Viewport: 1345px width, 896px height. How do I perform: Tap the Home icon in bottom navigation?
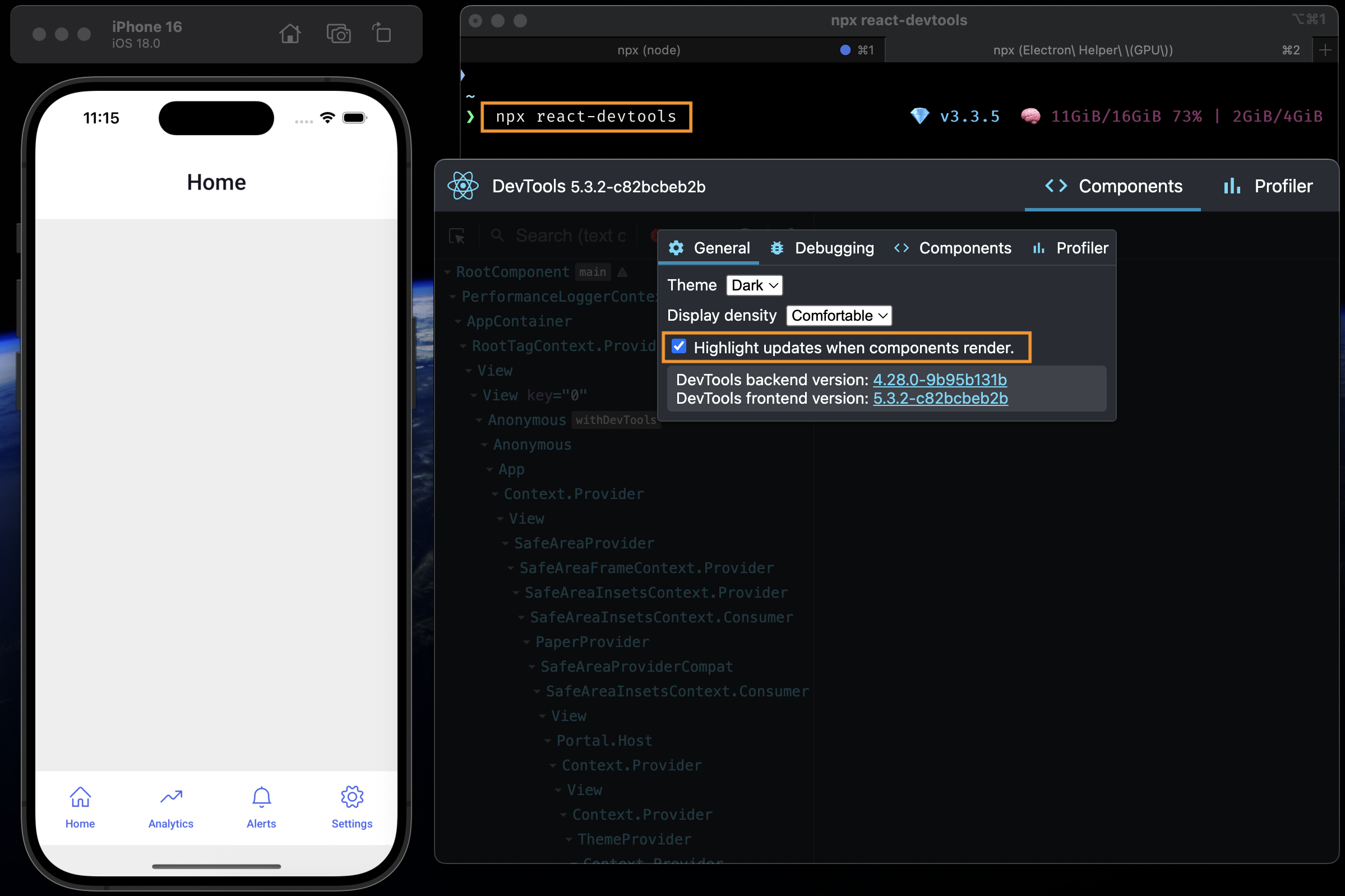point(80,797)
